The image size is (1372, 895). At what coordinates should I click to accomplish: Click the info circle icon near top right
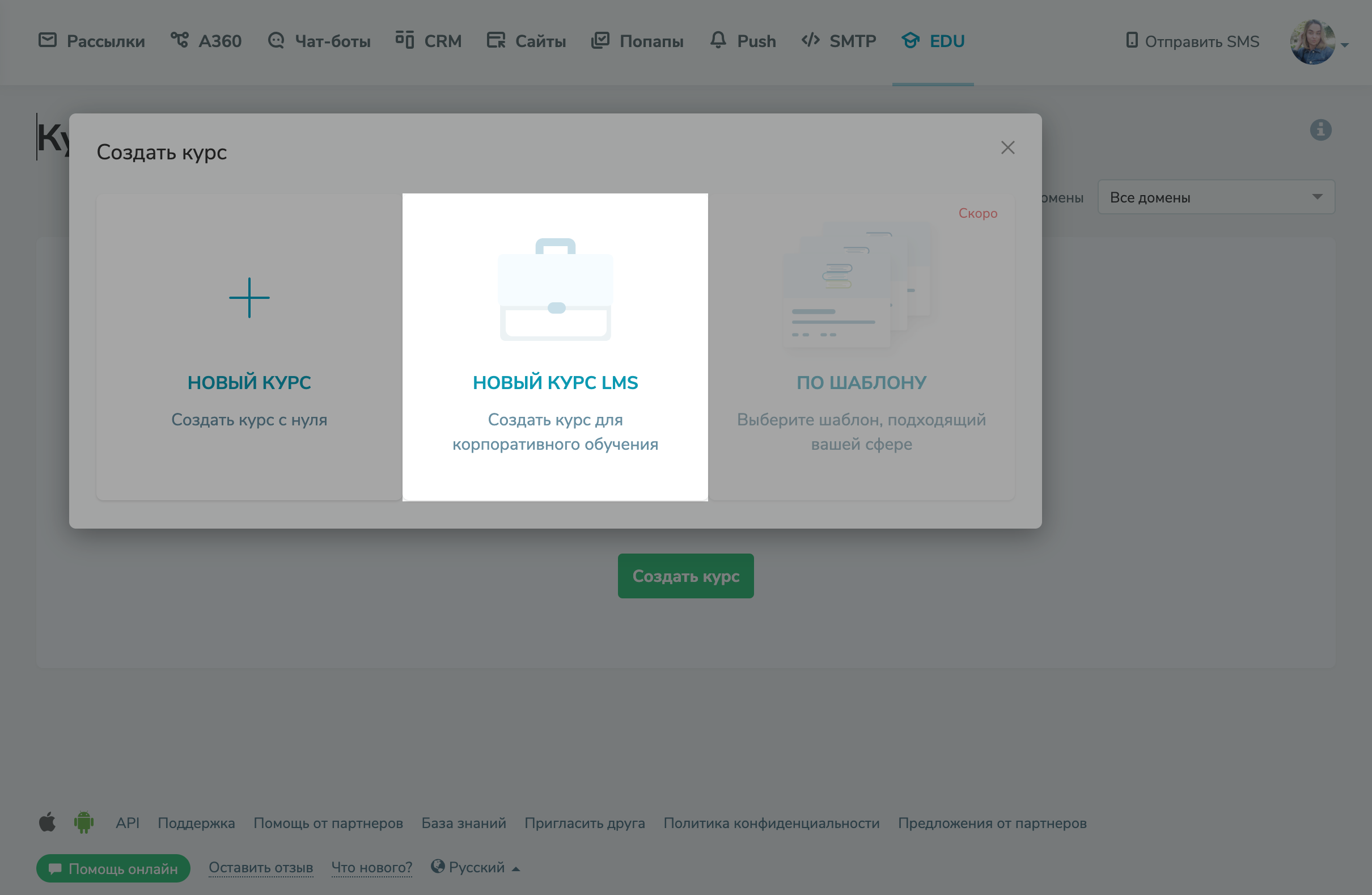[x=1321, y=130]
